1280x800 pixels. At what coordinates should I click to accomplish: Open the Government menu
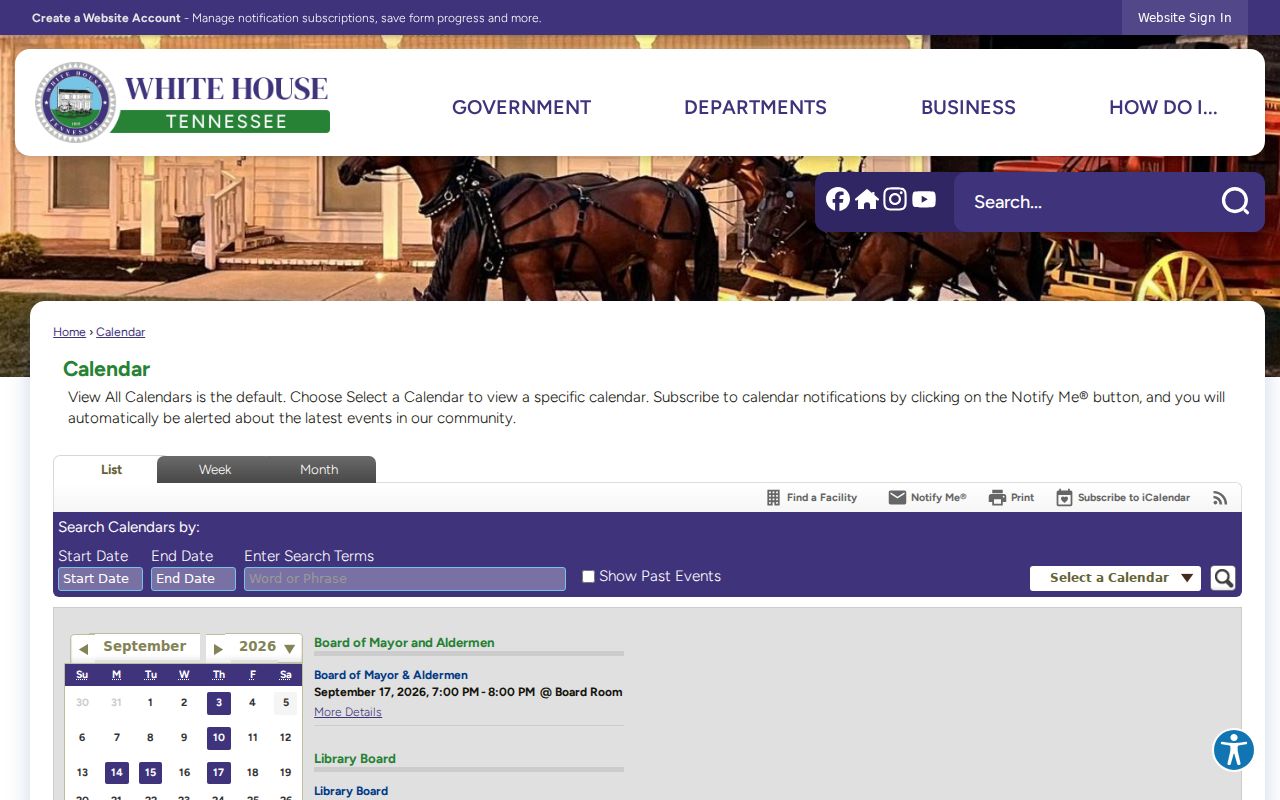[521, 107]
